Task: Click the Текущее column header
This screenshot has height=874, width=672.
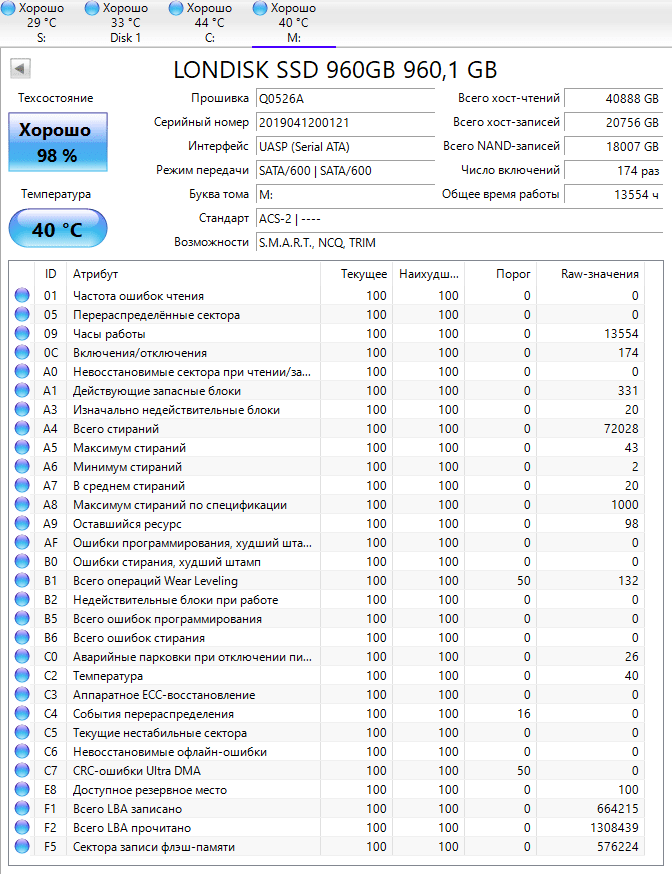Action: point(357,274)
